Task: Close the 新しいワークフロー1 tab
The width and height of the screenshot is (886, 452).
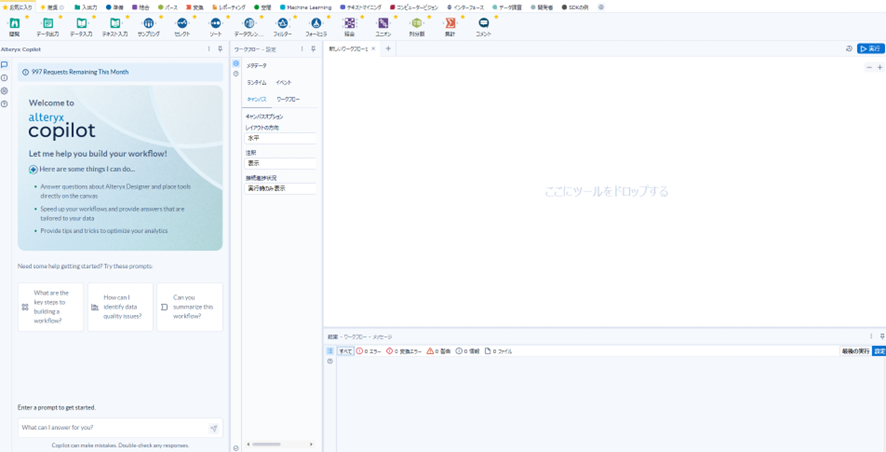Action: (x=373, y=49)
